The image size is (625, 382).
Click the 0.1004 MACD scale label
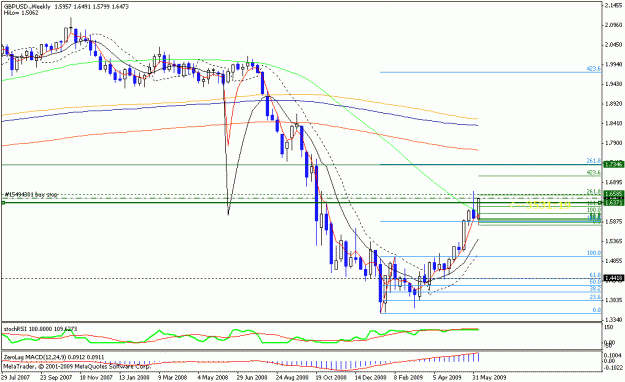click(x=613, y=355)
